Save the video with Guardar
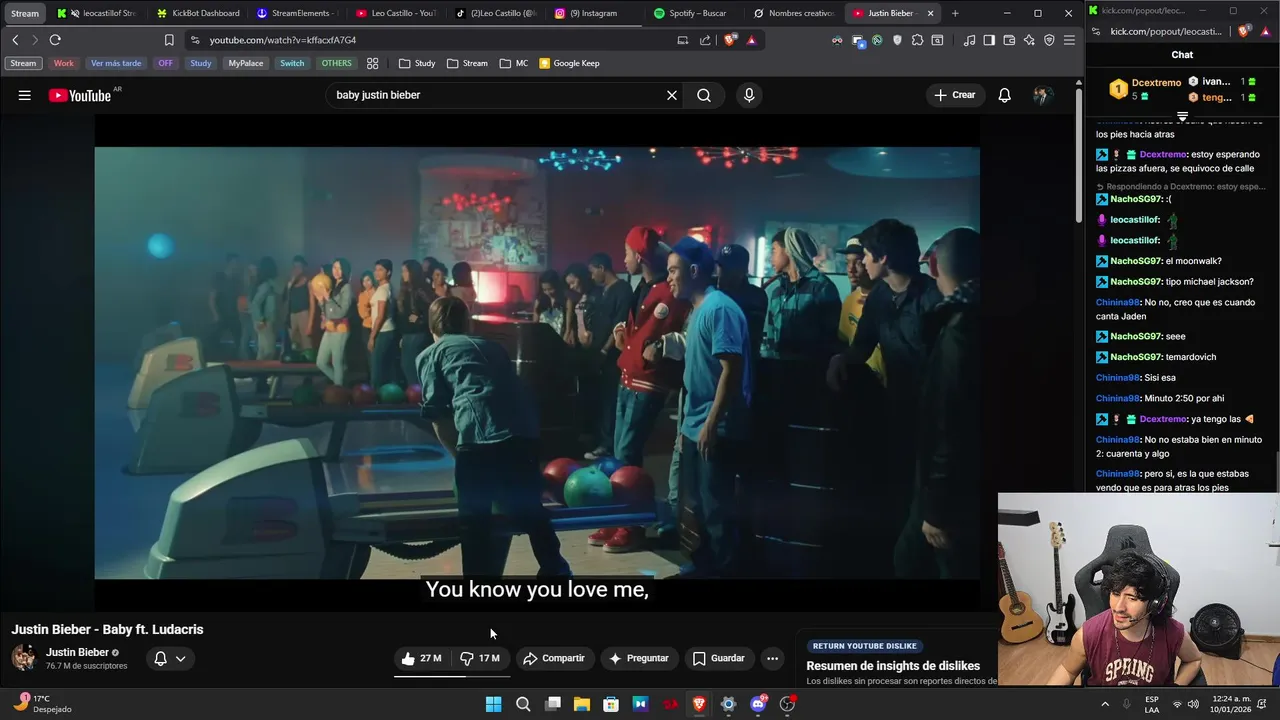The width and height of the screenshot is (1280, 720). [719, 658]
